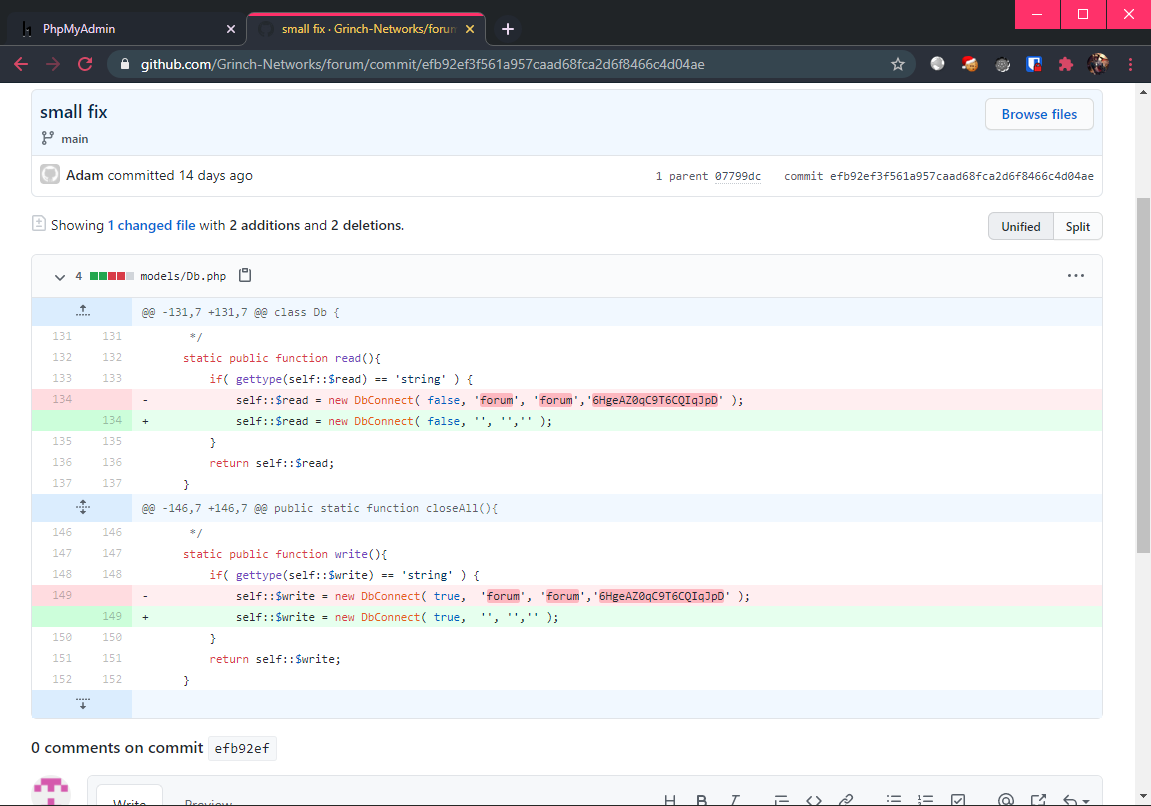Click the 'committed 14 days ago' text

point(180,175)
